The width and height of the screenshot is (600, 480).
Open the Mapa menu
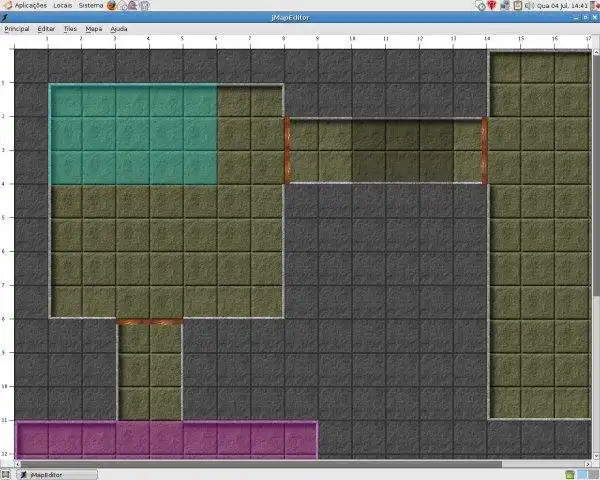pyautogui.click(x=94, y=29)
